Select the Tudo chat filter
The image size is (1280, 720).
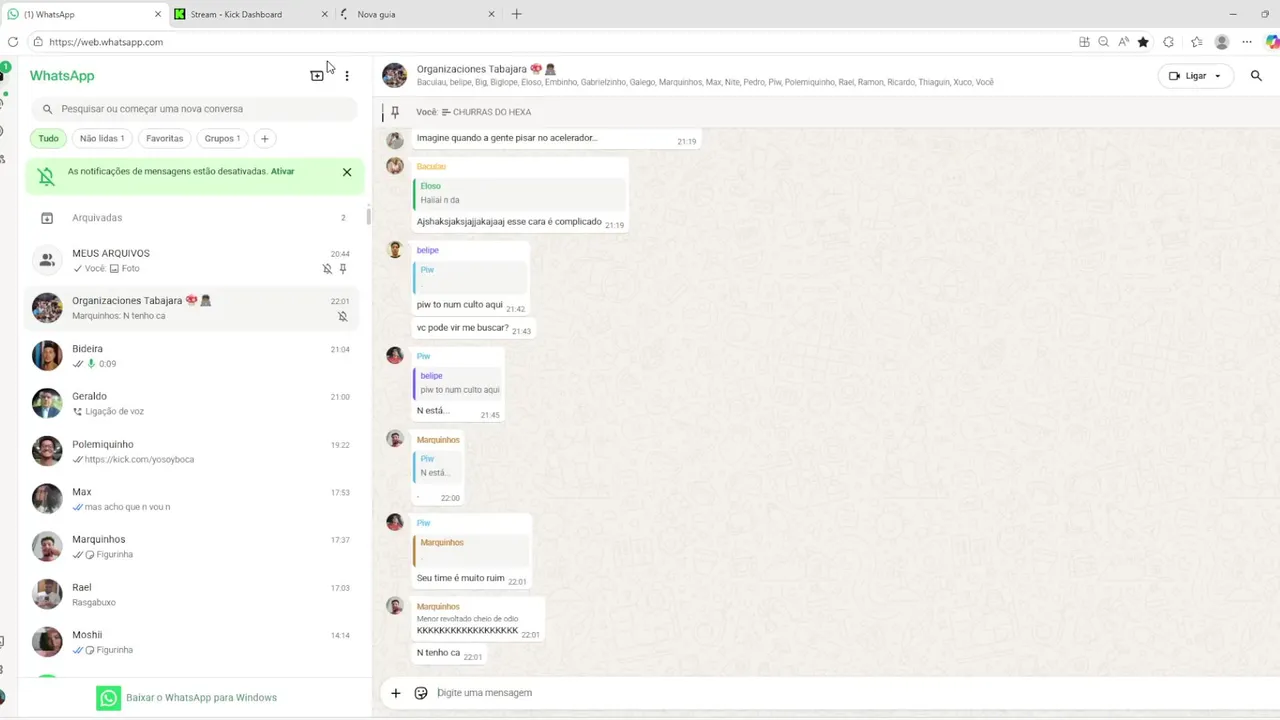(x=48, y=139)
